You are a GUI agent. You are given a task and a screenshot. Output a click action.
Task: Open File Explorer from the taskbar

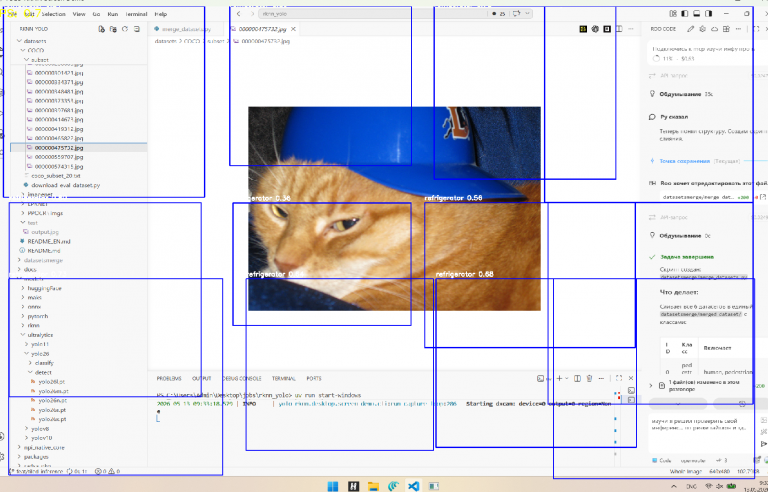click(373, 486)
